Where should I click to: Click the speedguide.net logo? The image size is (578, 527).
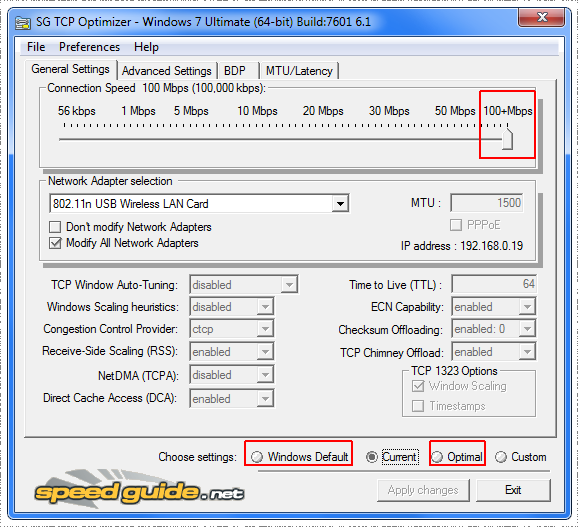coord(139,491)
